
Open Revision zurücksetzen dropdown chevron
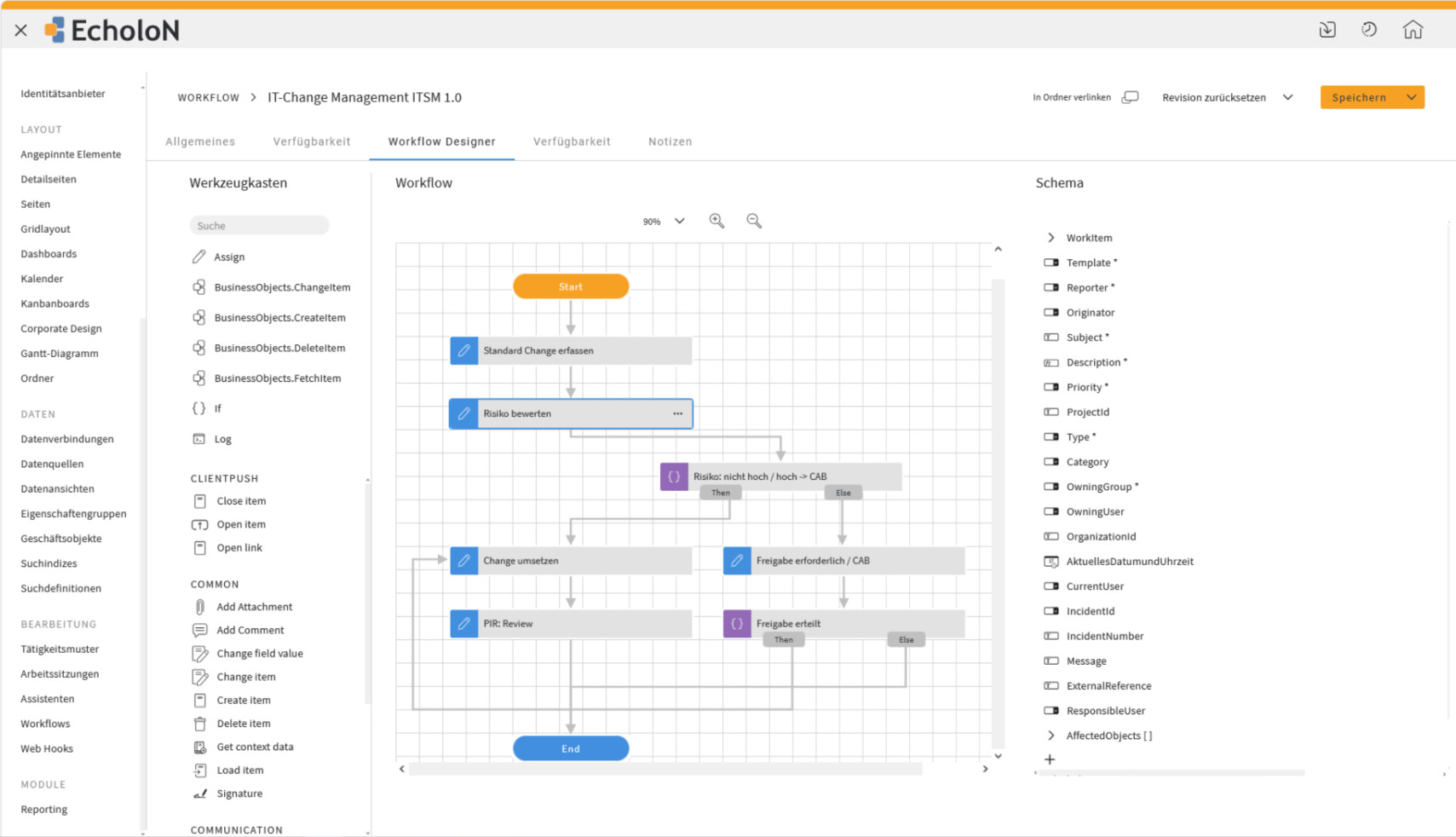coord(1288,97)
